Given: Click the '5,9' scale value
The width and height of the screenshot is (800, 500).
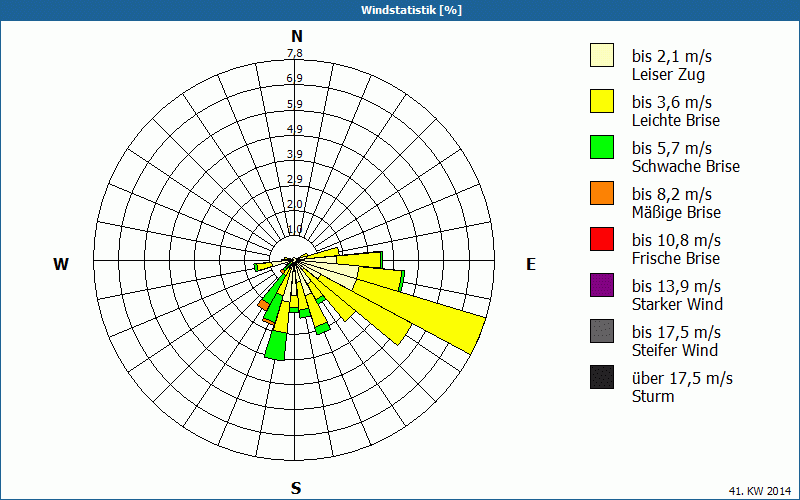Looking at the screenshot, I should coord(294,104).
